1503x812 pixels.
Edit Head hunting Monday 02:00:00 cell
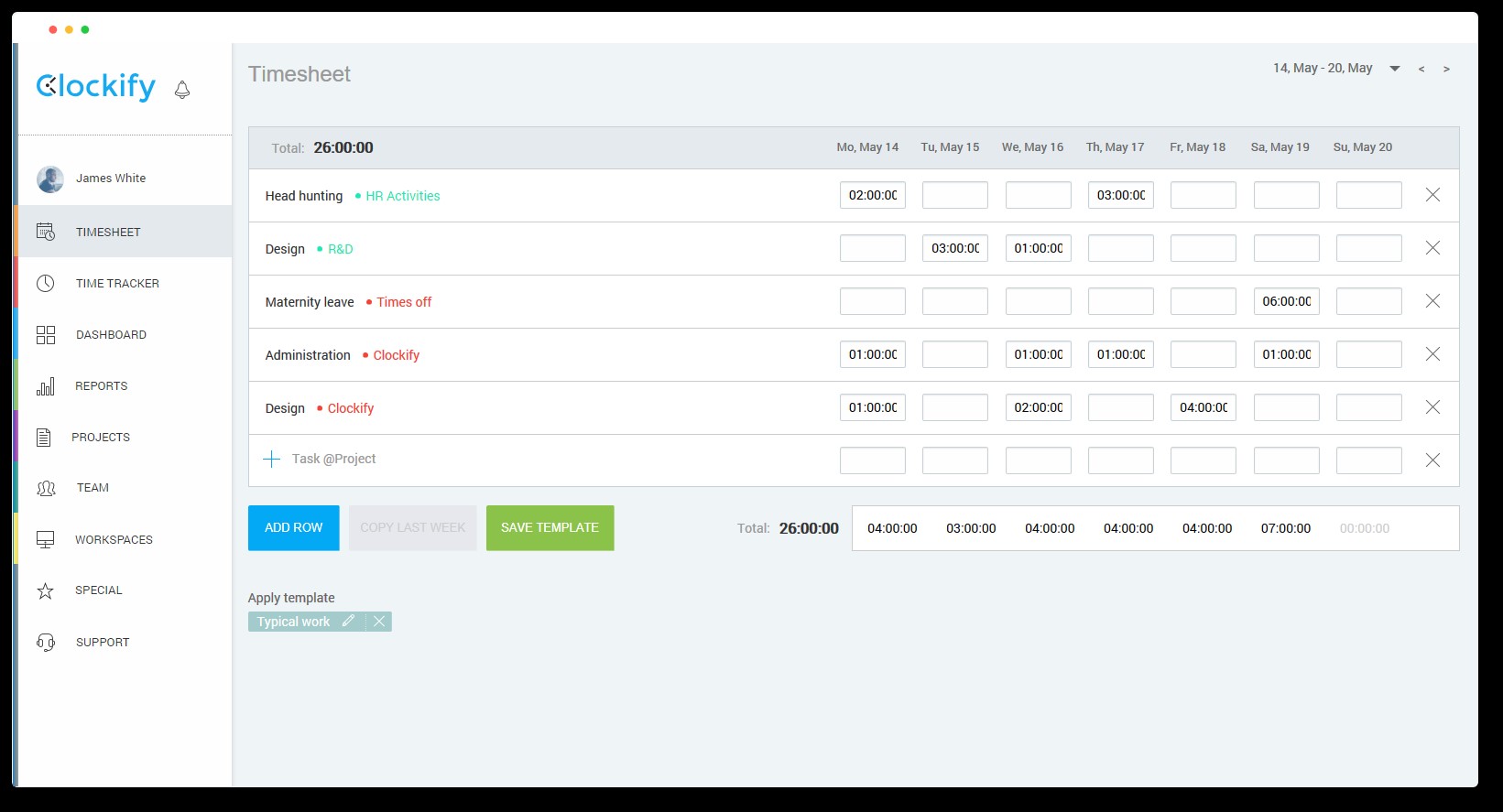pos(873,195)
